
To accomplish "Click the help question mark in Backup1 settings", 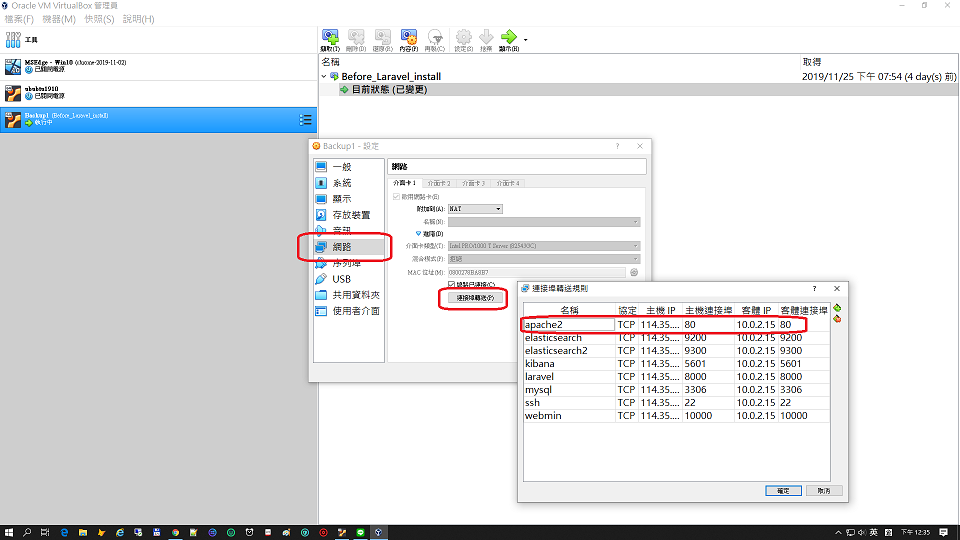I will point(617,146).
